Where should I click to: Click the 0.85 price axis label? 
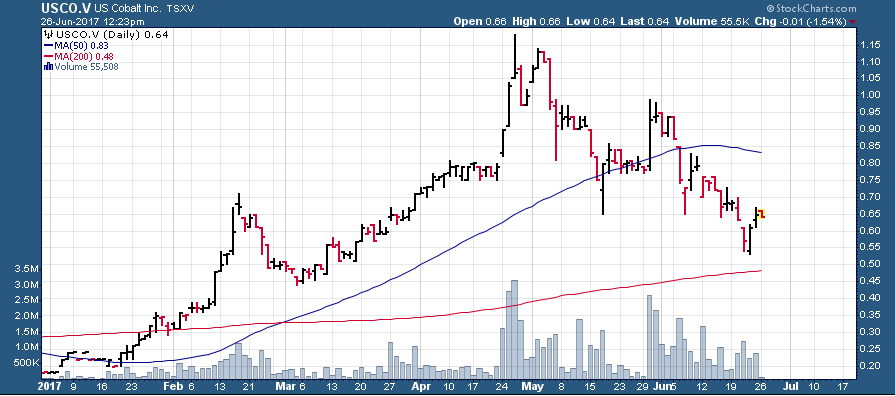(870, 146)
